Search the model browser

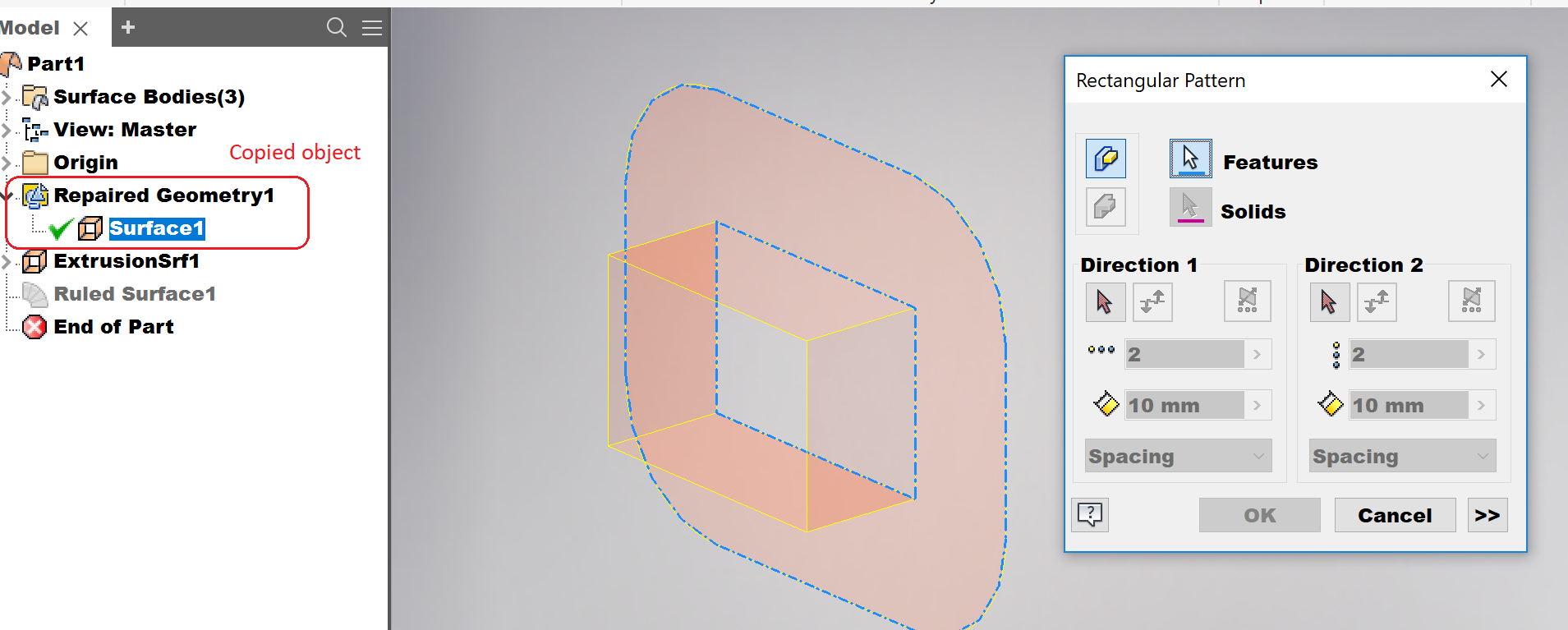[x=336, y=27]
